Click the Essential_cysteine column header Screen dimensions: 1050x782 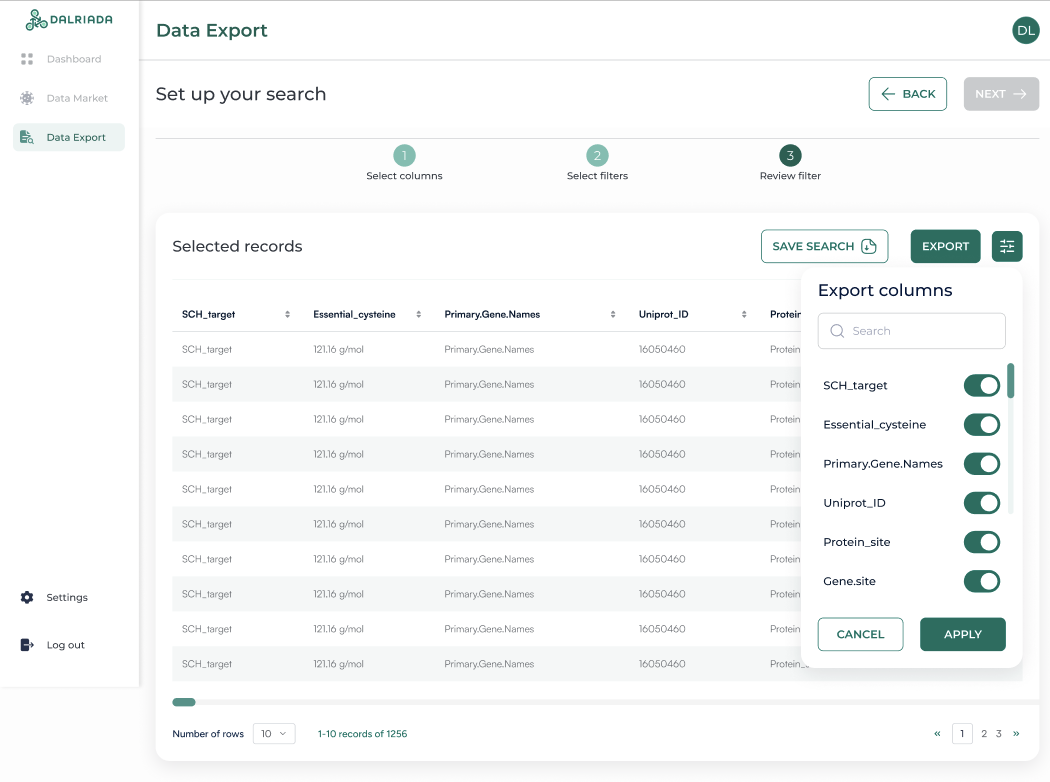(354, 314)
